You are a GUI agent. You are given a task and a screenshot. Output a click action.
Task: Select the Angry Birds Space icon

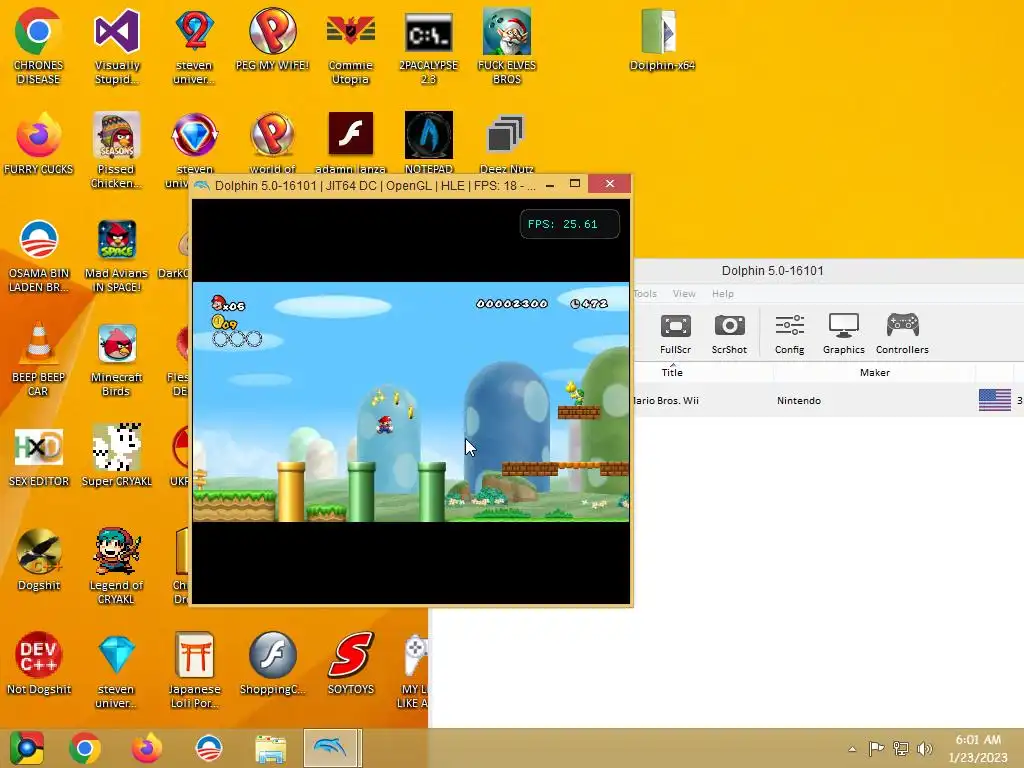(116, 255)
